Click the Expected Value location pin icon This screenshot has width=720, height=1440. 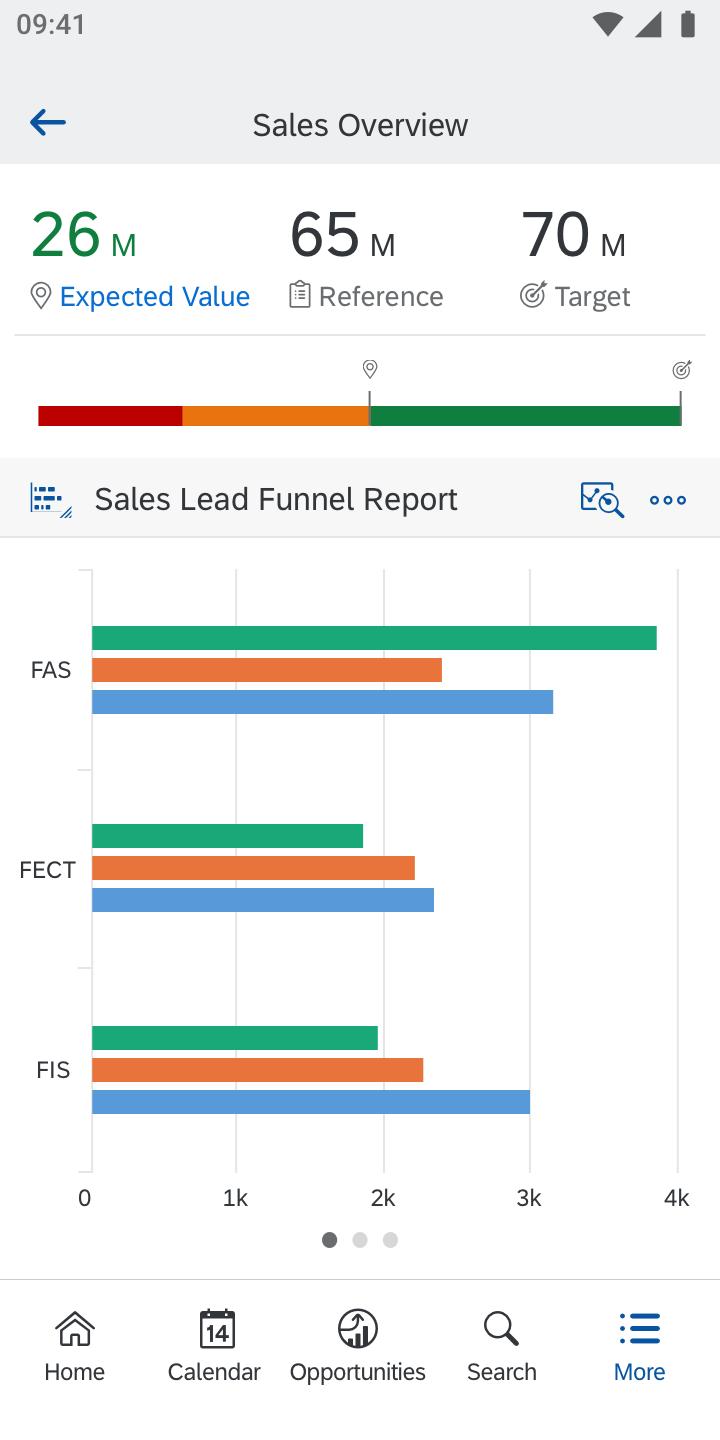40,296
